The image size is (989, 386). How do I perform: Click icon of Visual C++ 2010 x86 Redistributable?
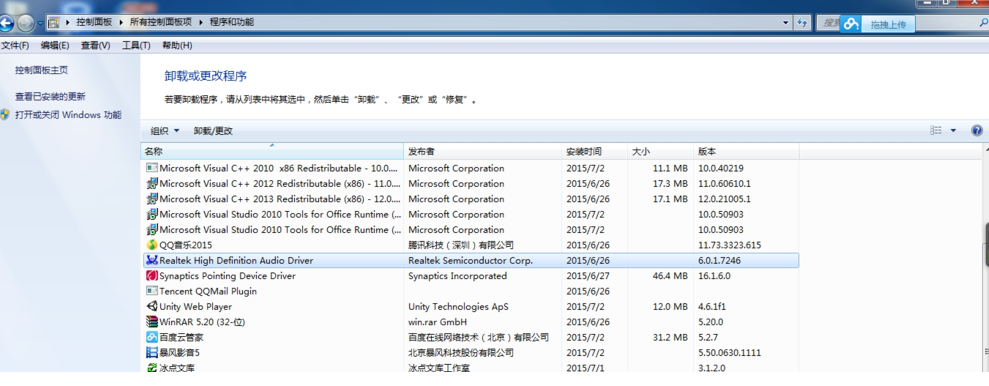(x=151, y=168)
